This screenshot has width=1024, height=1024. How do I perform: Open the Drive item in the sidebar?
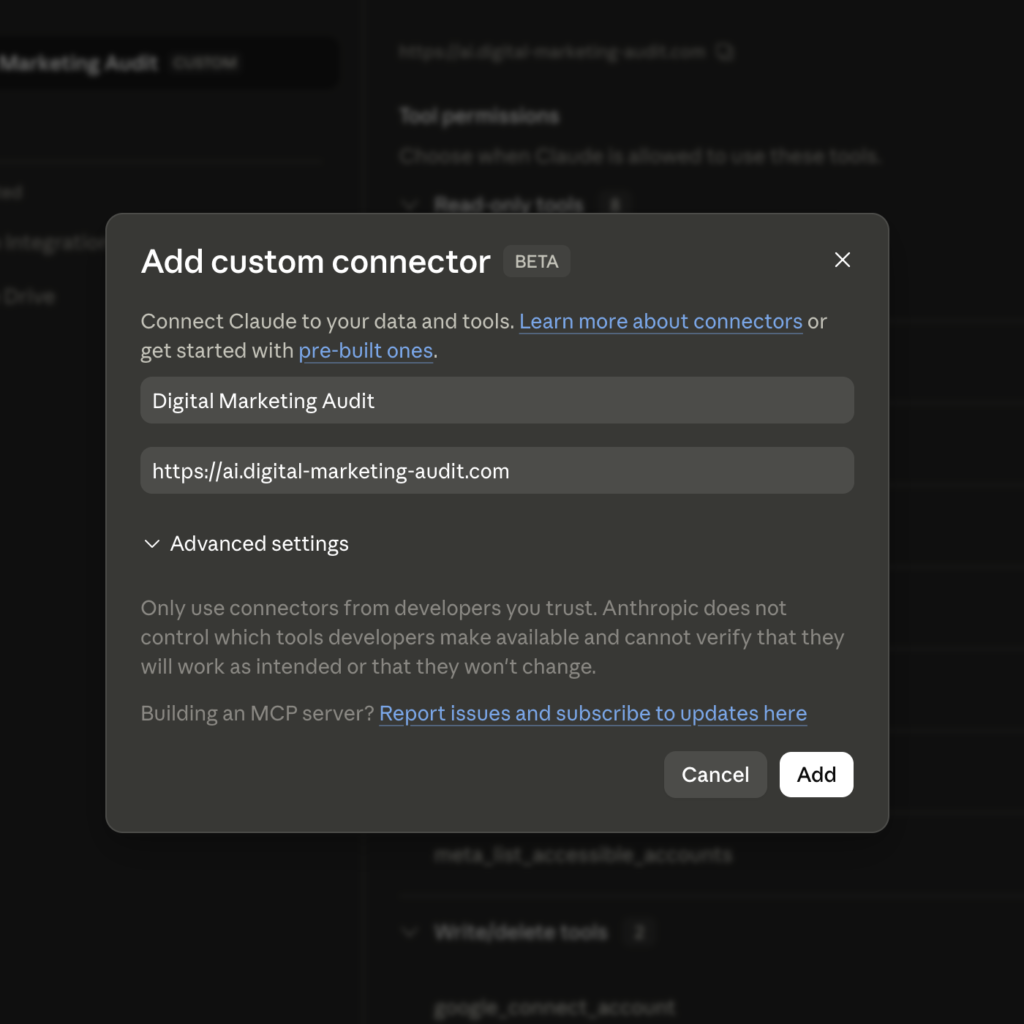coord(29,297)
